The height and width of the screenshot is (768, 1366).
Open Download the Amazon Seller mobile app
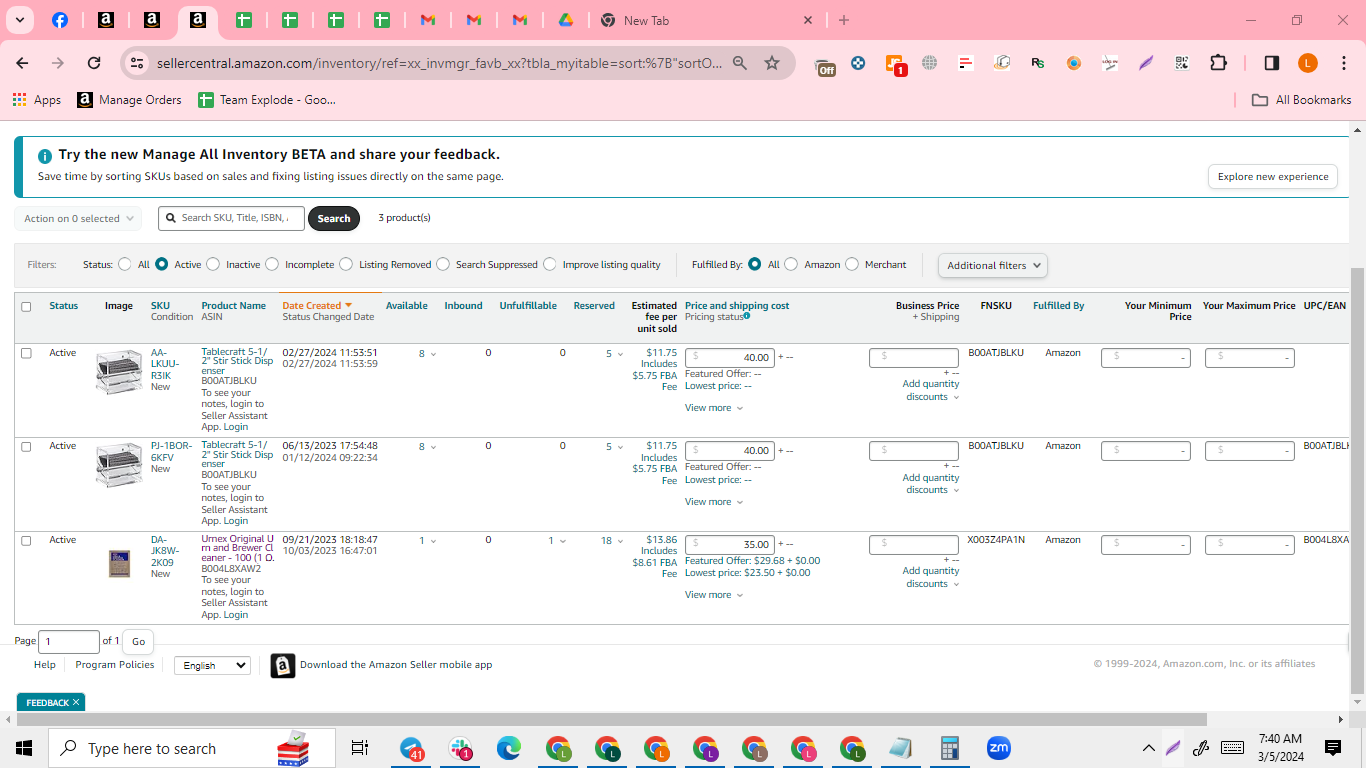[396, 665]
